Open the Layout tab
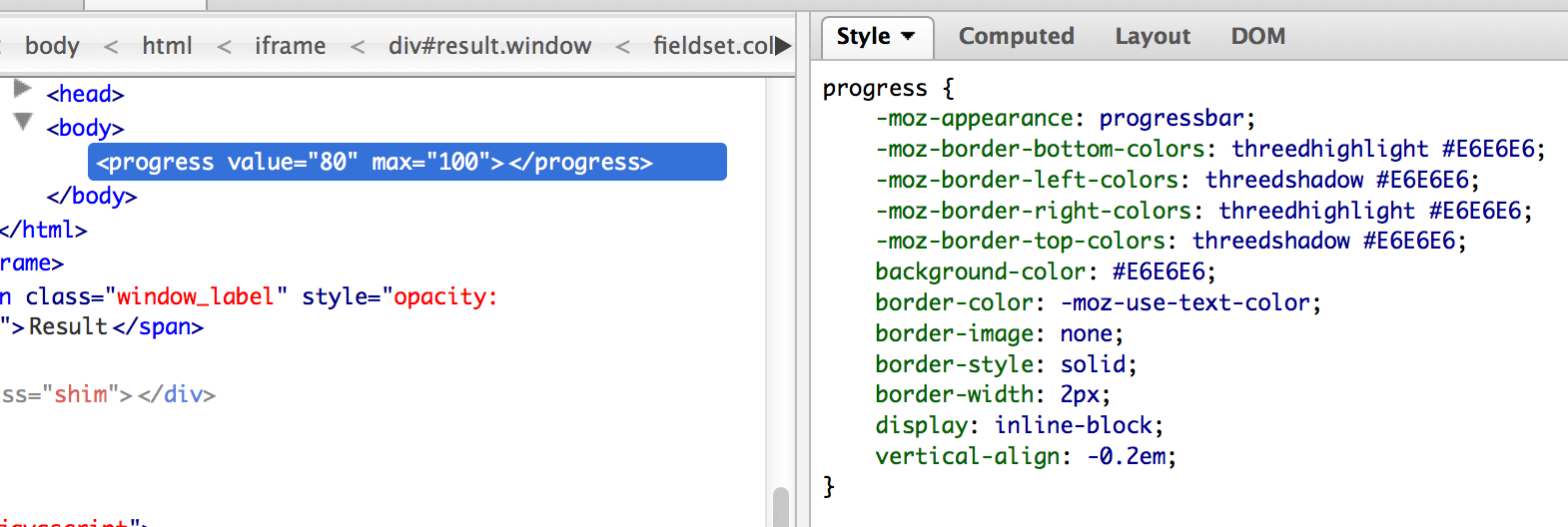The height and width of the screenshot is (527, 1568). [x=1152, y=37]
